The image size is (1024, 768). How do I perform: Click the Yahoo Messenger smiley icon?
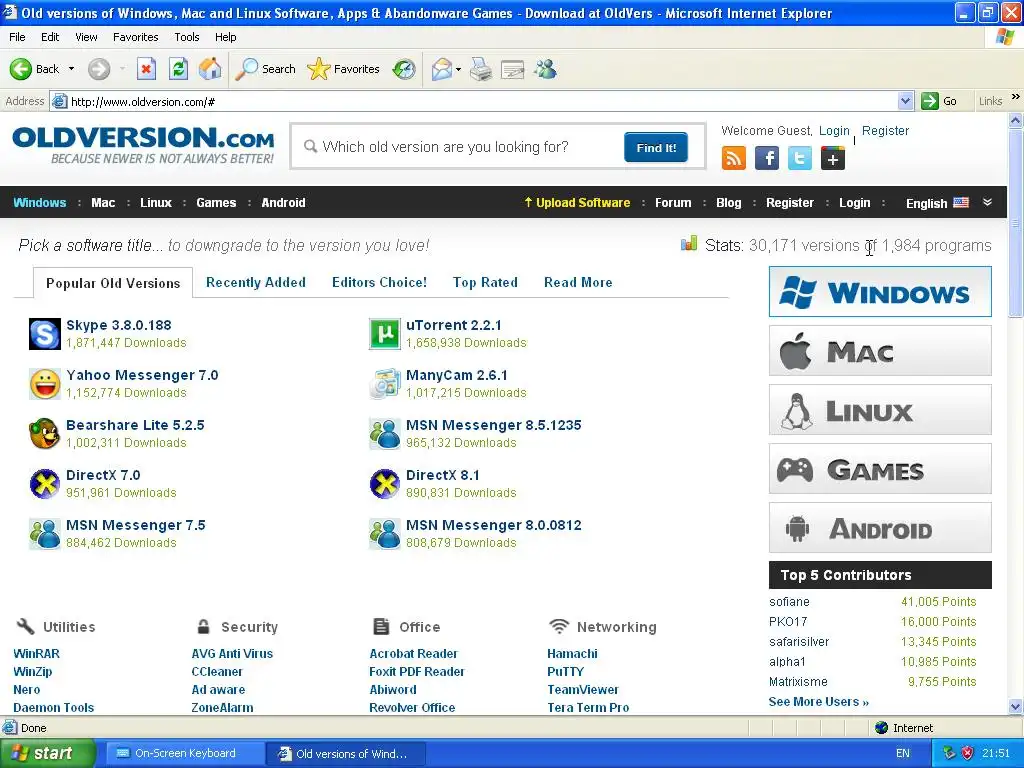point(45,384)
